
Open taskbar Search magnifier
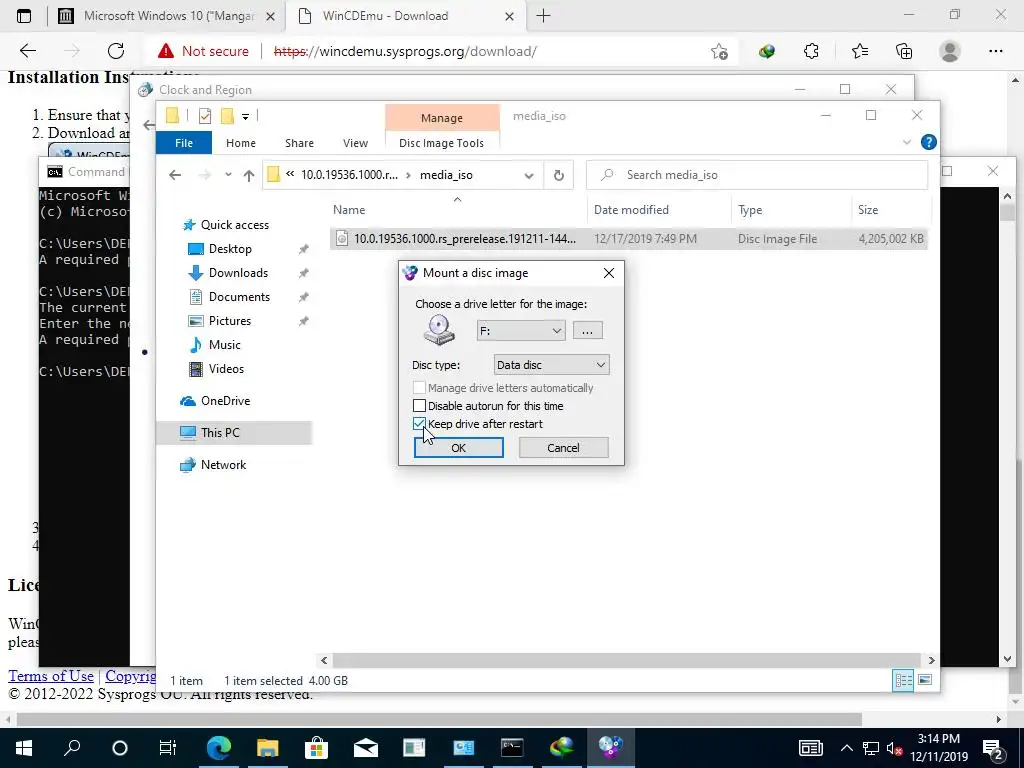pyautogui.click(x=72, y=747)
